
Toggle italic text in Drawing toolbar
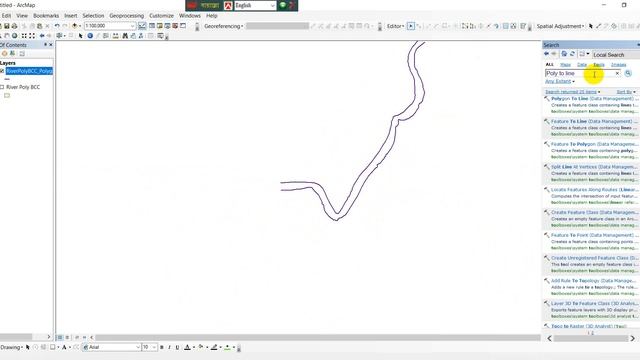pos(169,347)
